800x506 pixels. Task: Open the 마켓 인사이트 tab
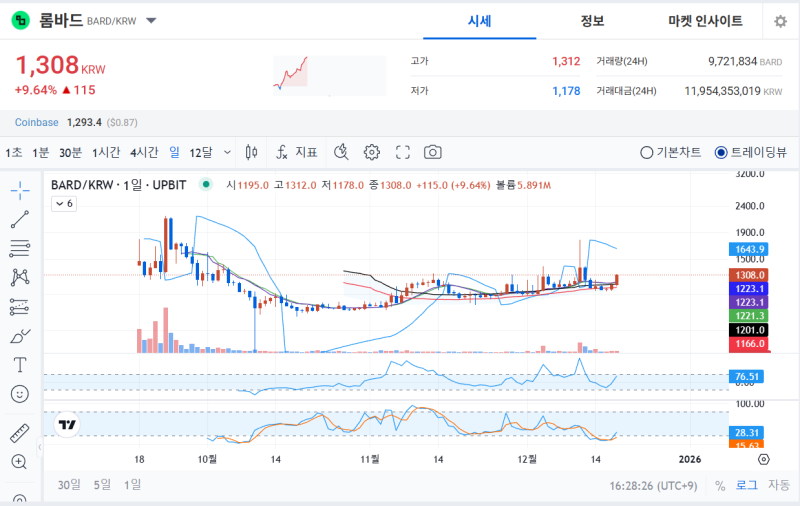click(705, 21)
